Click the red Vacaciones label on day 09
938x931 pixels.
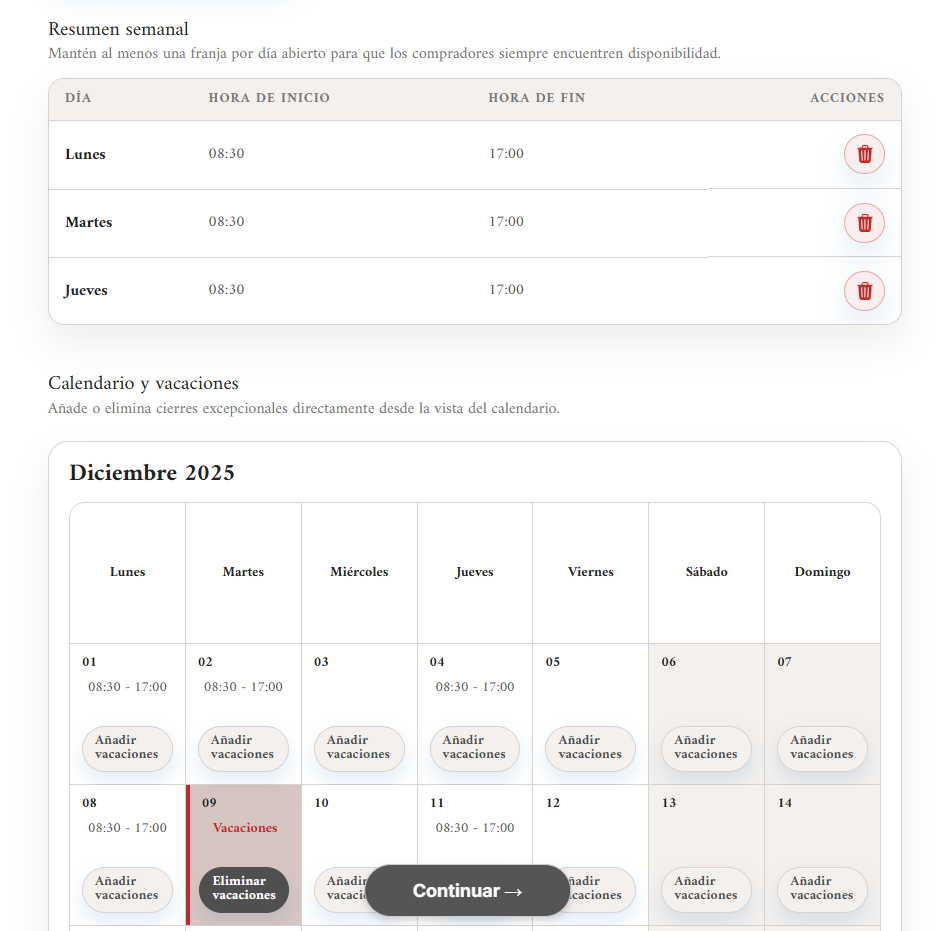245,828
